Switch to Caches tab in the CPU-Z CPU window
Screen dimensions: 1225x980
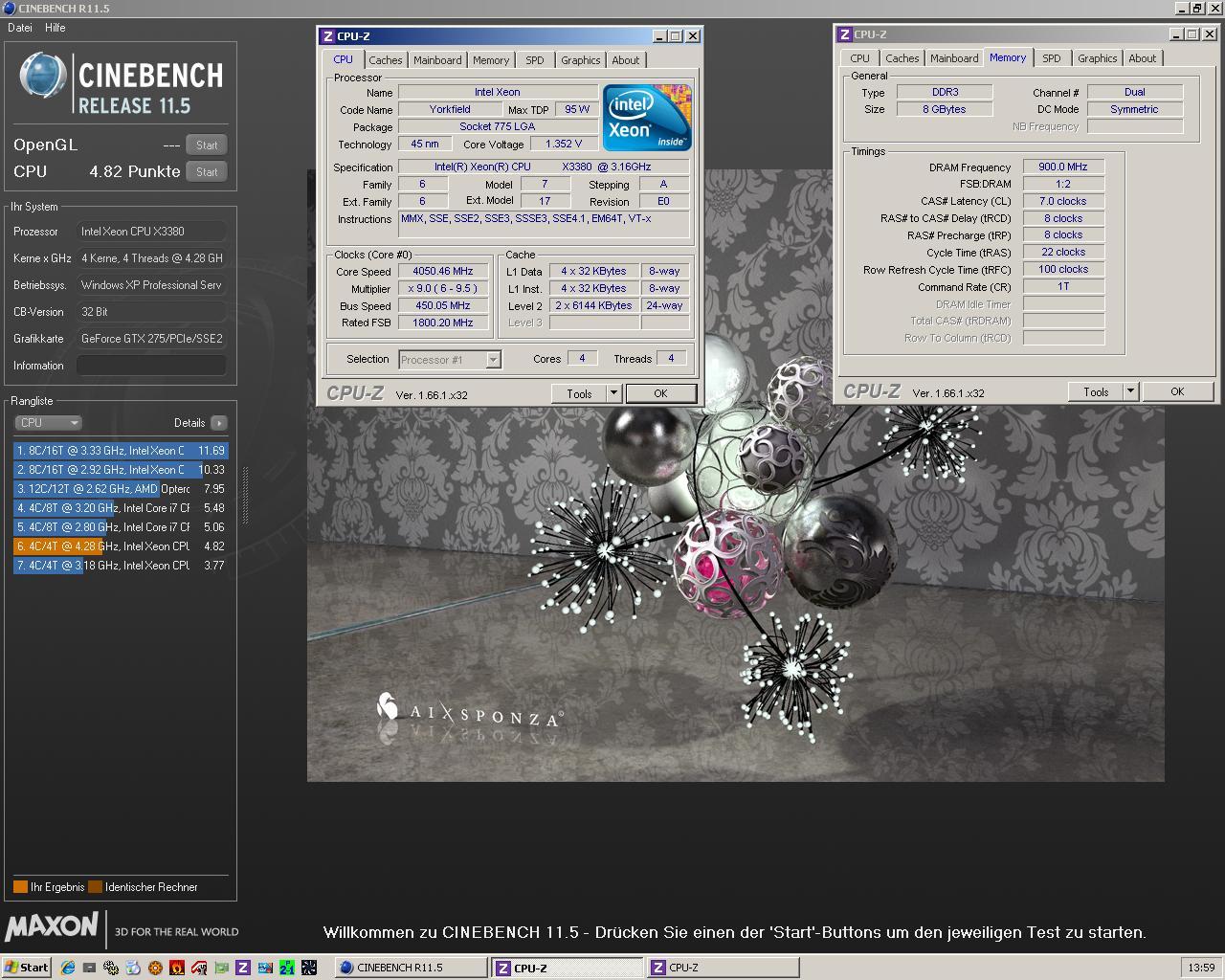click(x=386, y=60)
